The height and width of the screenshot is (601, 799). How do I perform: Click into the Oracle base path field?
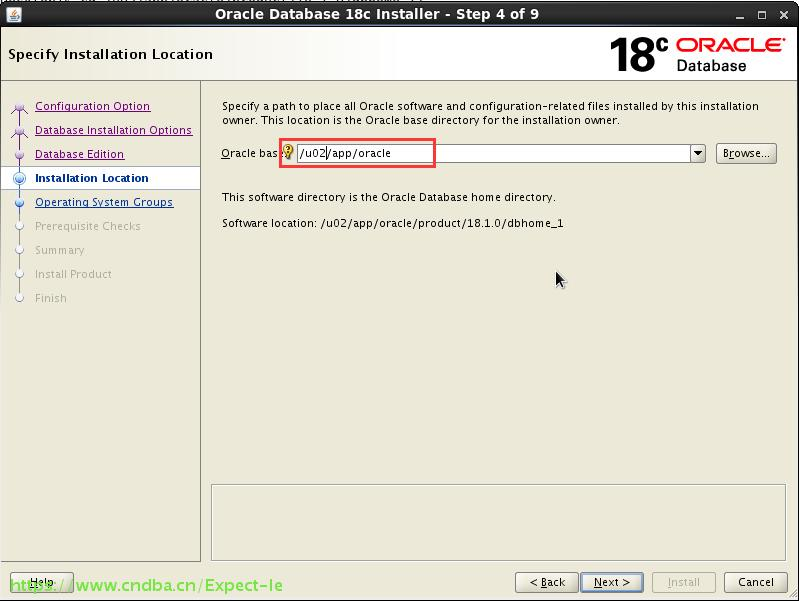[x=493, y=153]
